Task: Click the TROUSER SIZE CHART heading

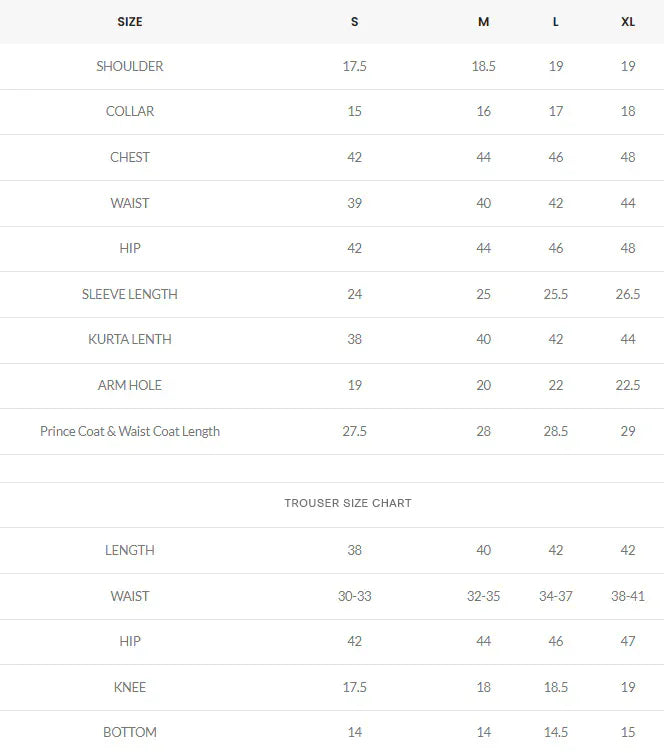Action: click(x=348, y=503)
